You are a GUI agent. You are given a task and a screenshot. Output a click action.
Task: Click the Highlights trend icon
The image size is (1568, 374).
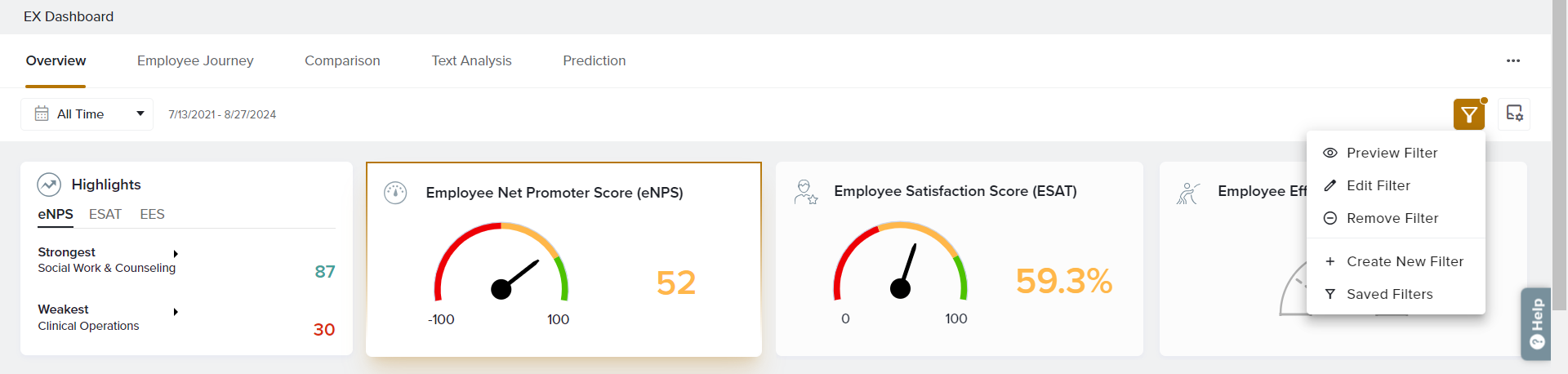click(49, 185)
